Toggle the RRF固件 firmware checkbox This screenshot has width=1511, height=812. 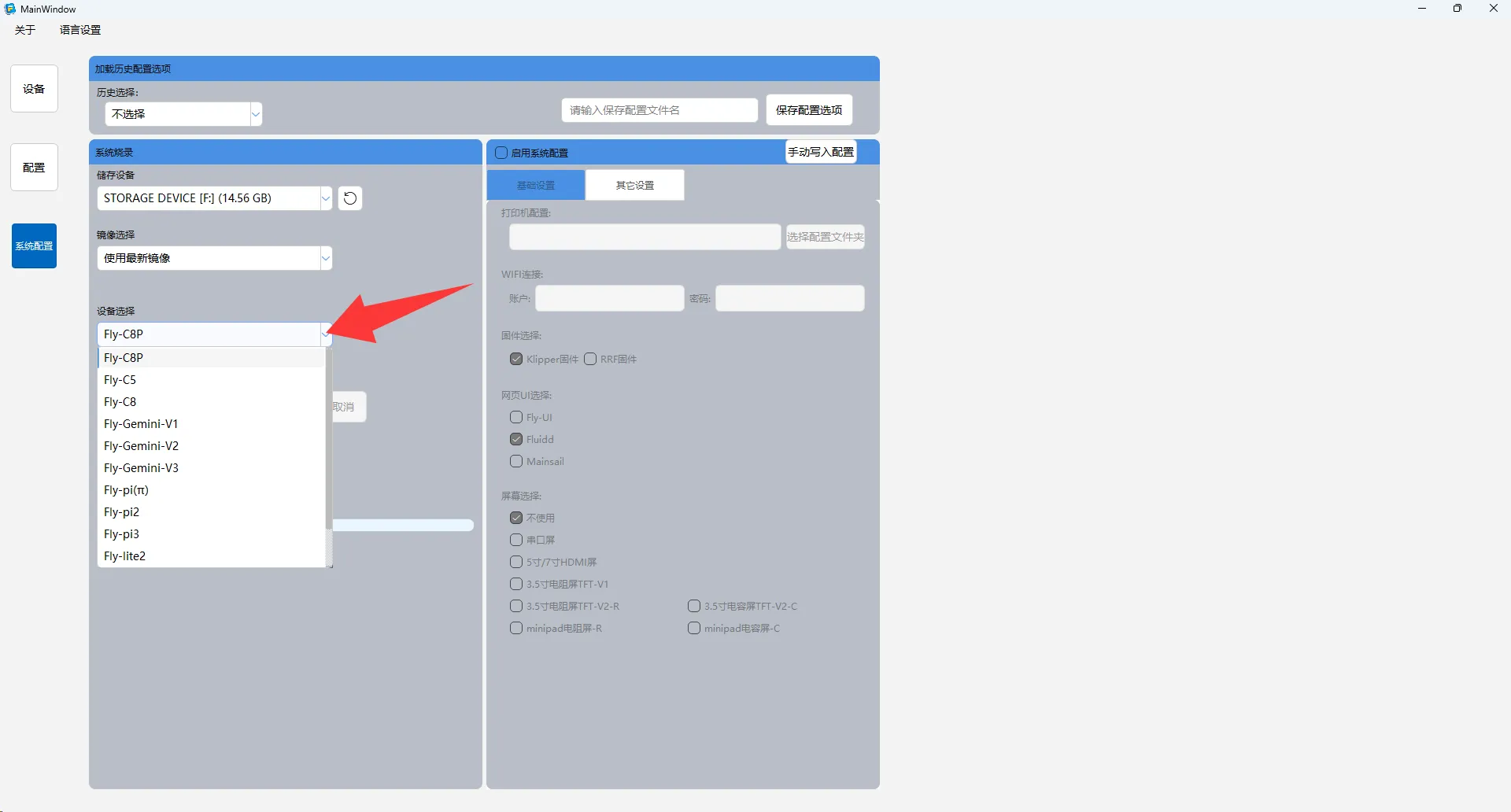590,360
